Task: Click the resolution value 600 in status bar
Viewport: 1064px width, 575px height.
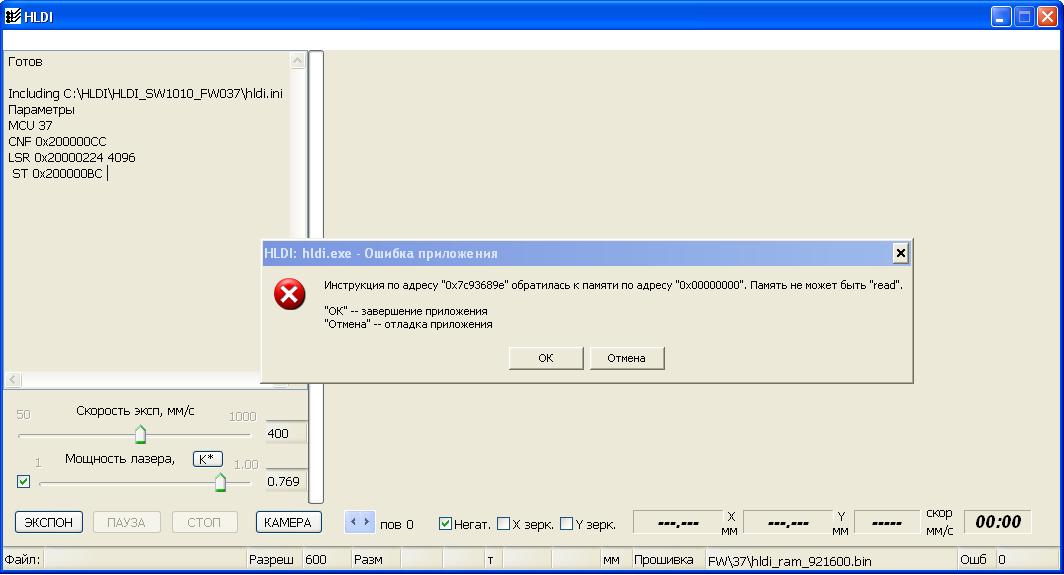Action: [x=316, y=559]
